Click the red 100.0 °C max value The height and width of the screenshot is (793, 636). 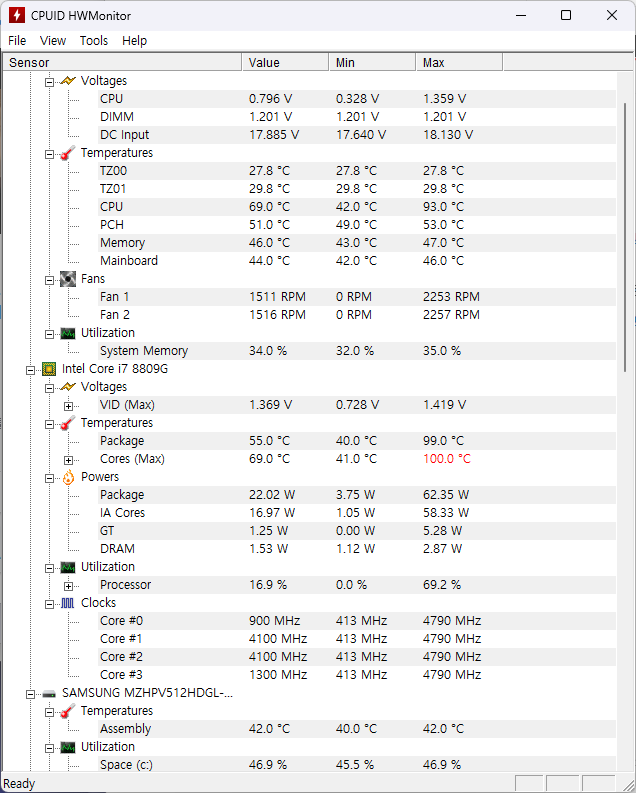pos(447,459)
